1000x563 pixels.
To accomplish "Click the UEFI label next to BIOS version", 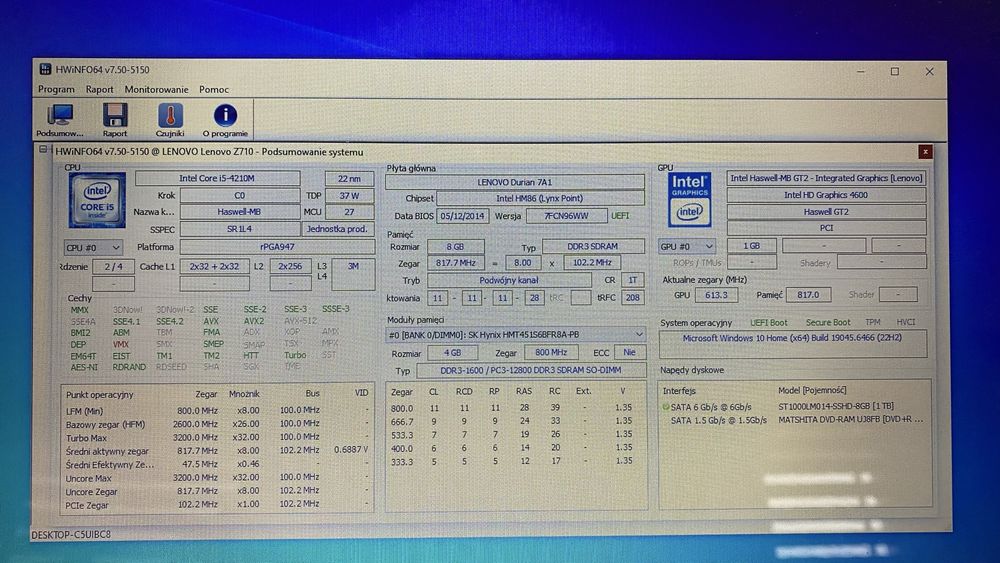I will coord(620,216).
